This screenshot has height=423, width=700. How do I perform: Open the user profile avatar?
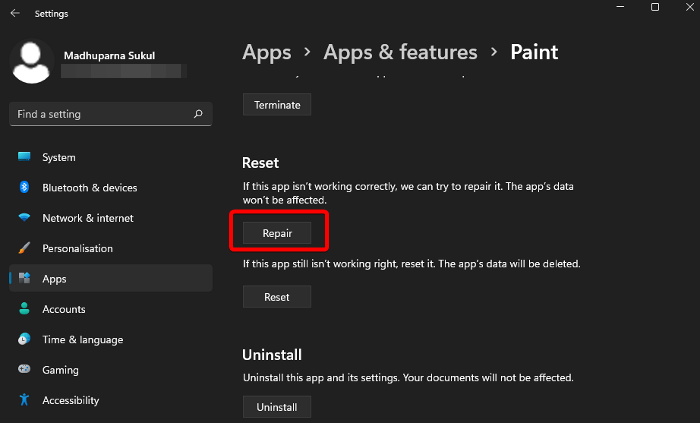(33, 61)
